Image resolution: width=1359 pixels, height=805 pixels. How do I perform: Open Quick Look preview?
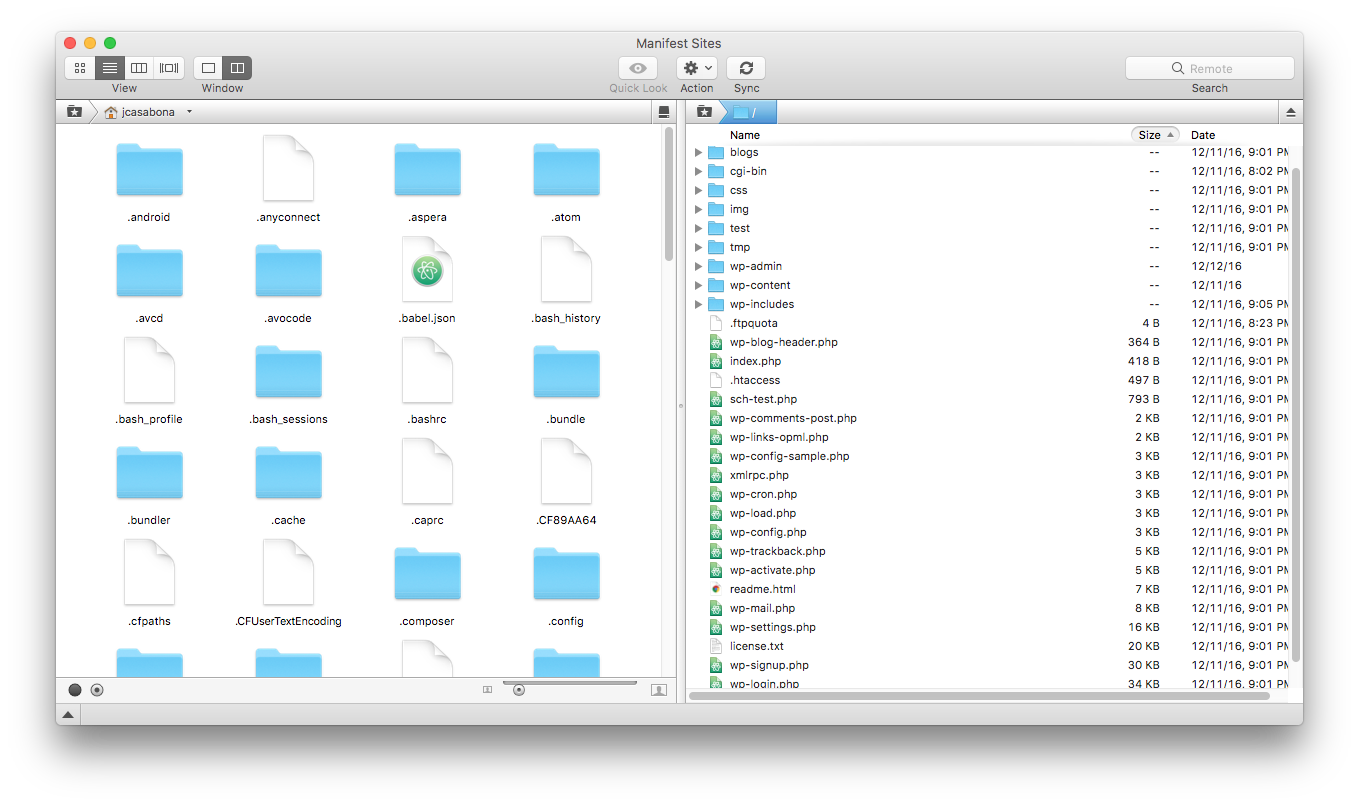click(638, 68)
